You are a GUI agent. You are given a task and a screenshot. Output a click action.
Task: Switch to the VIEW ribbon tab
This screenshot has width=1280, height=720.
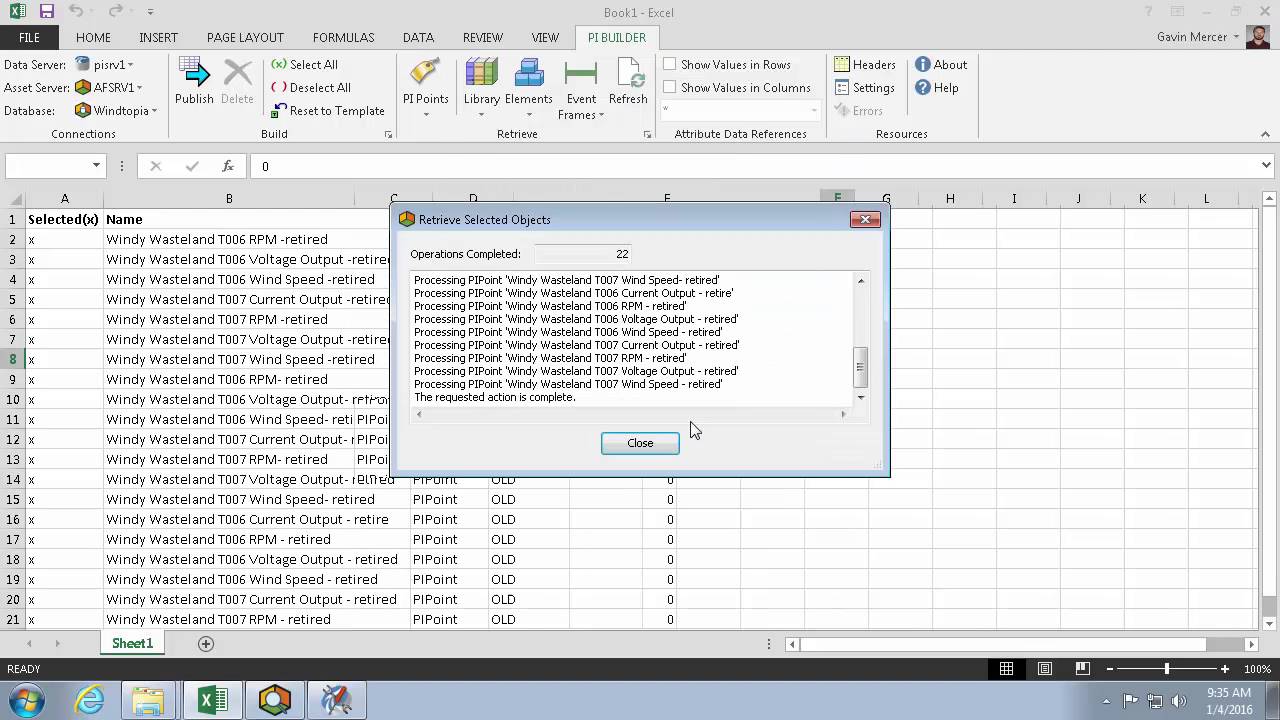(x=545, y=37)
